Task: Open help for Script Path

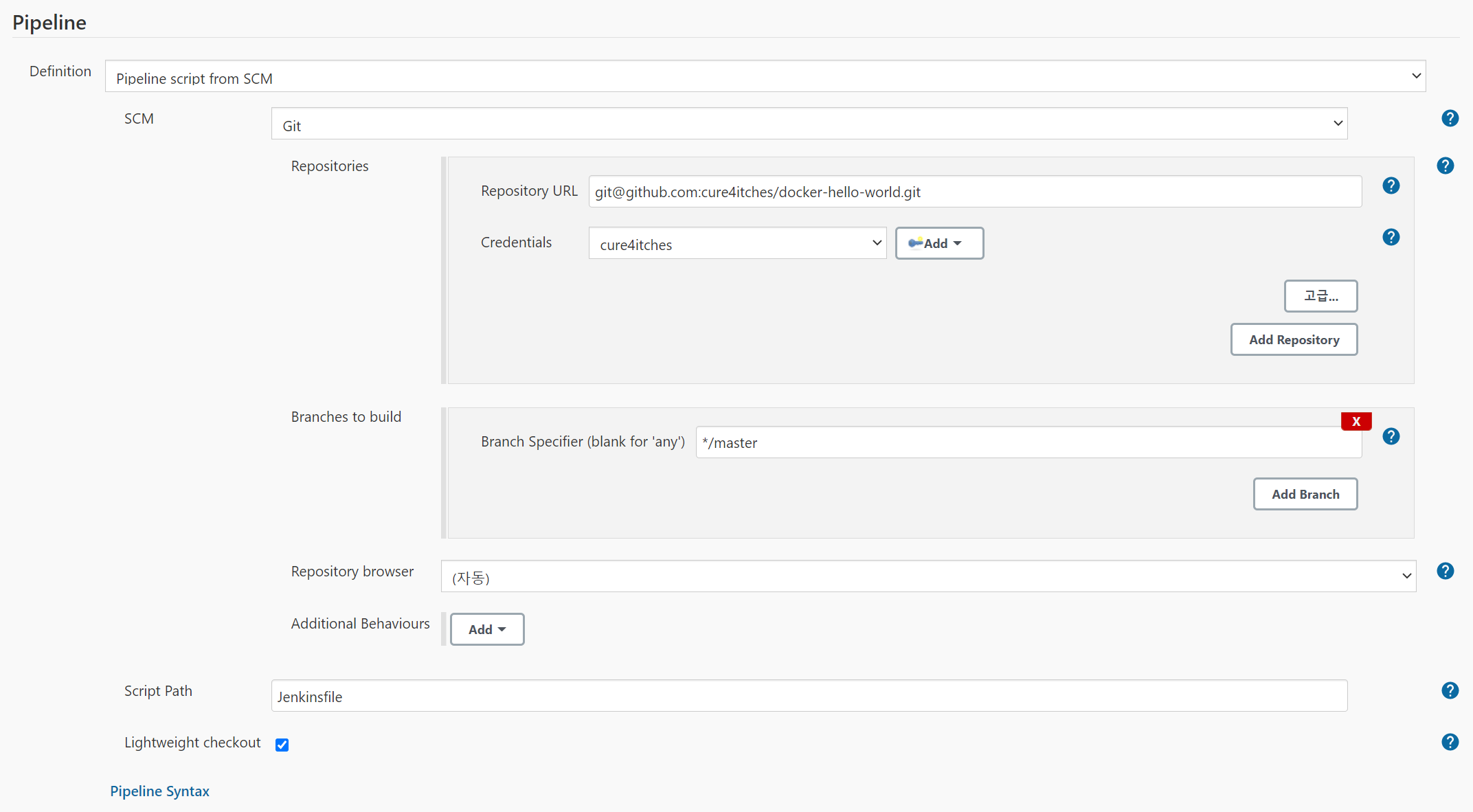Action: click(x=1450, y=690)
